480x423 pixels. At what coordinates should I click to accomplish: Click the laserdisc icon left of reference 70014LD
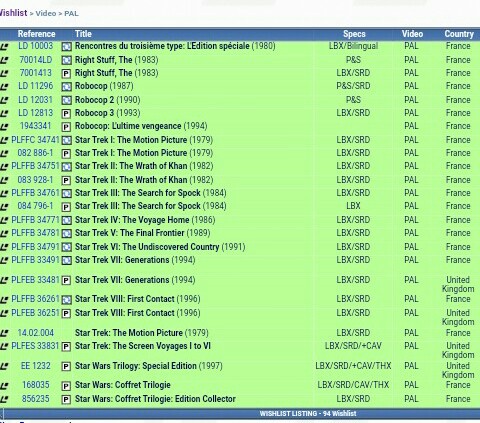pos(4,60)
